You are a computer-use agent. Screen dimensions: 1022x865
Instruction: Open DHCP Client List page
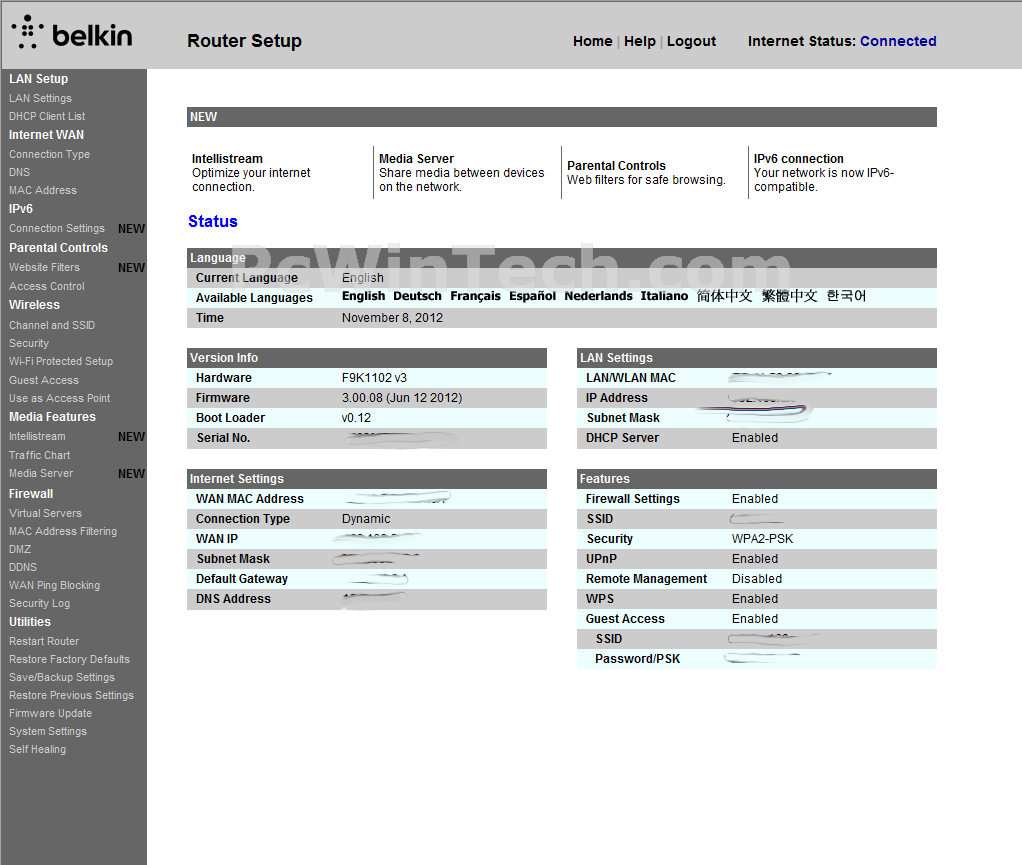(x=47, y=116)
